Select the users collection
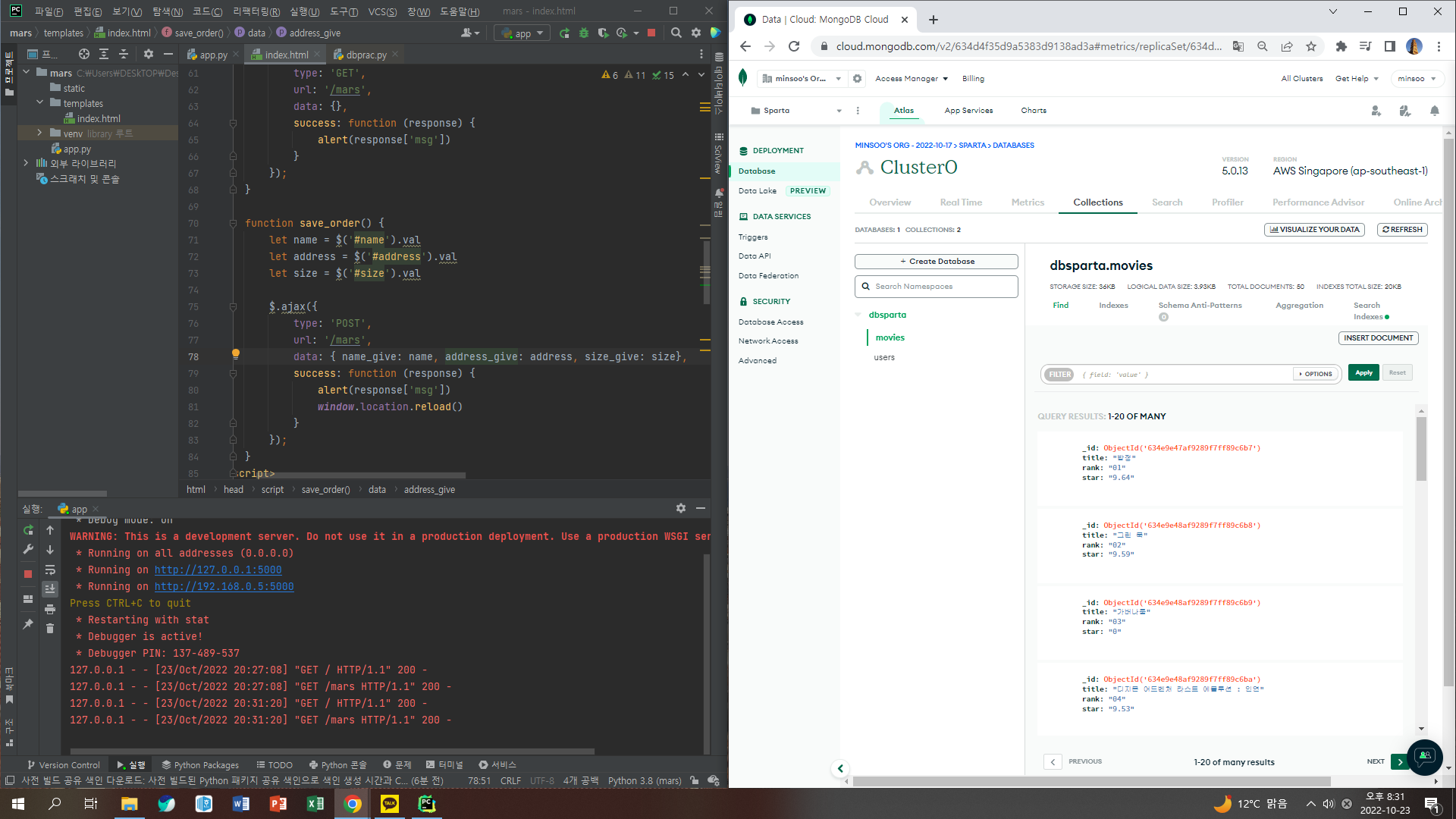 point(884,357)
